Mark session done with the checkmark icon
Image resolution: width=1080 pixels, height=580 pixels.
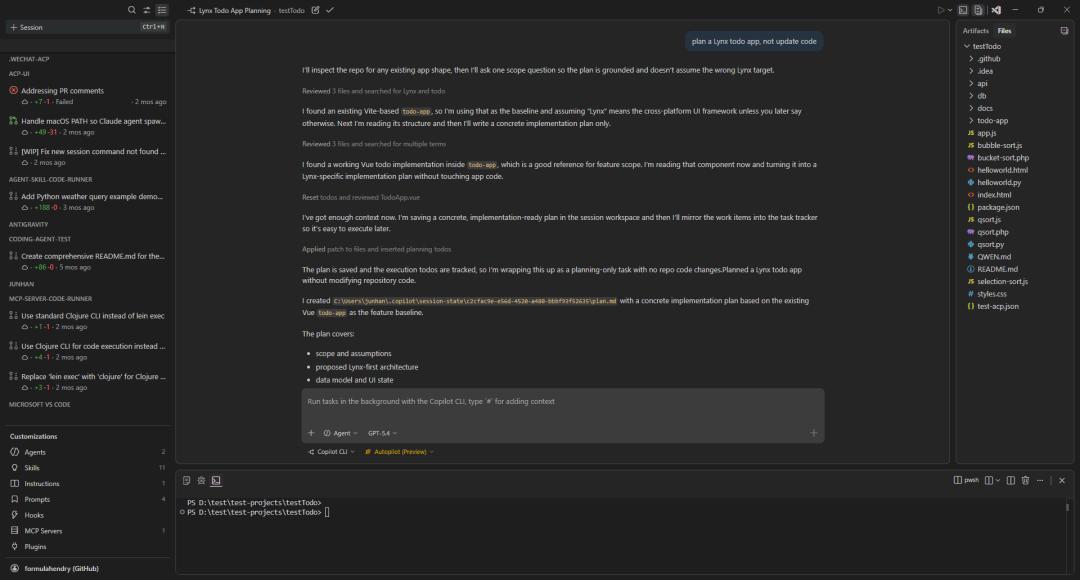click(330, 10)
